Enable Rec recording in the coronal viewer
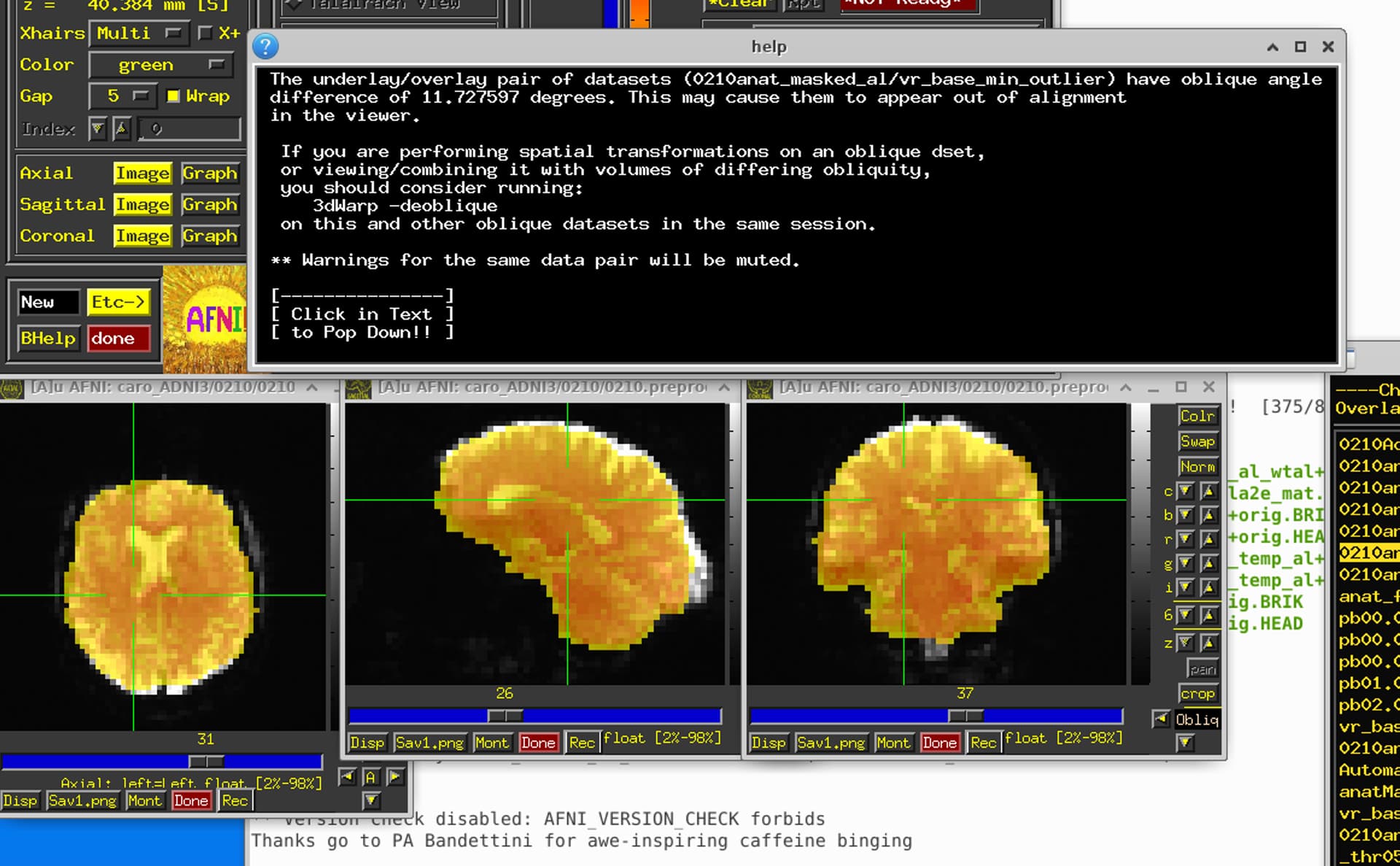The height and width of the screenshot is (866, 1400). click(x=983, y=742)
